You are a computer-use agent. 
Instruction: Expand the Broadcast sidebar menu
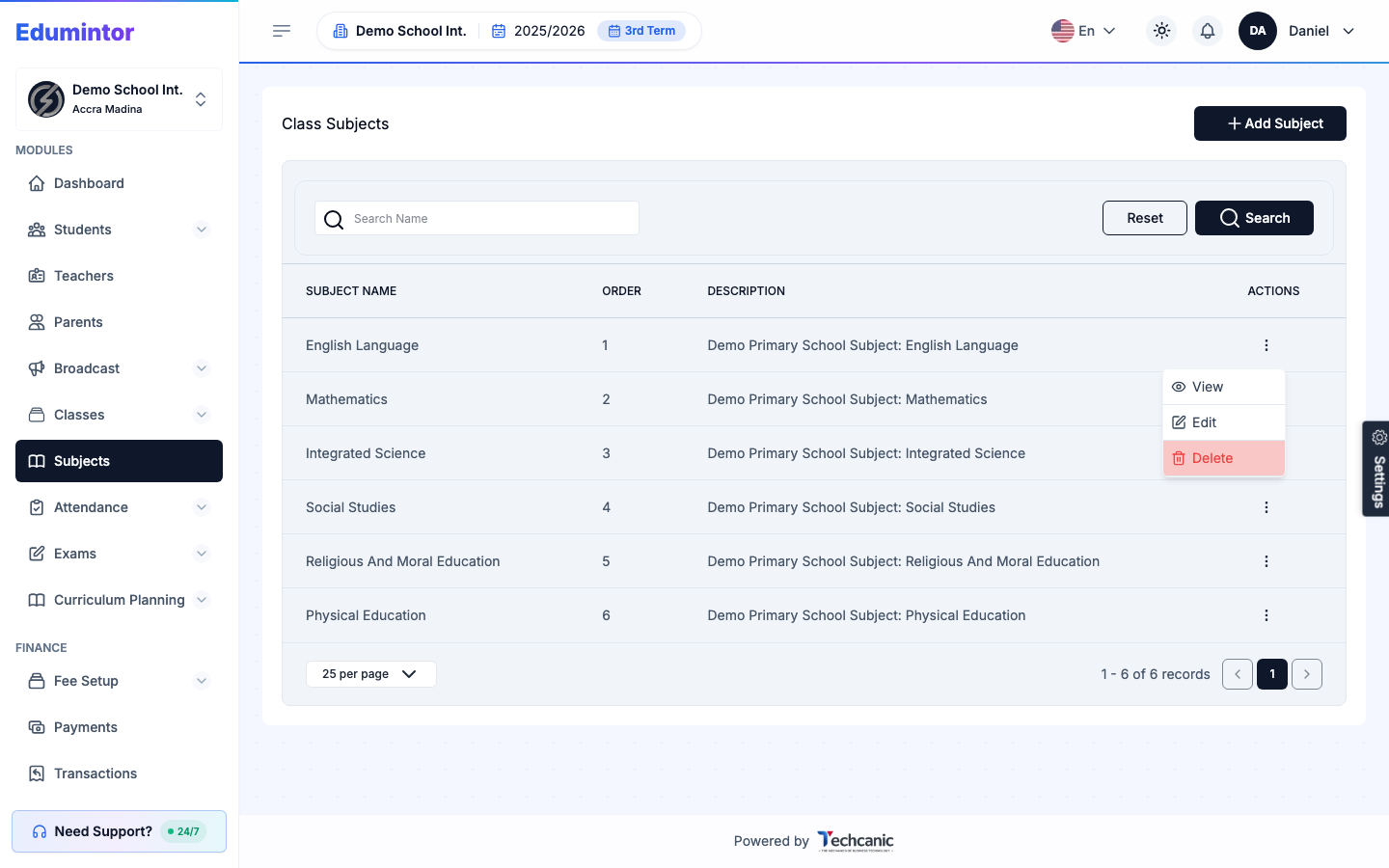pos(202,368)
